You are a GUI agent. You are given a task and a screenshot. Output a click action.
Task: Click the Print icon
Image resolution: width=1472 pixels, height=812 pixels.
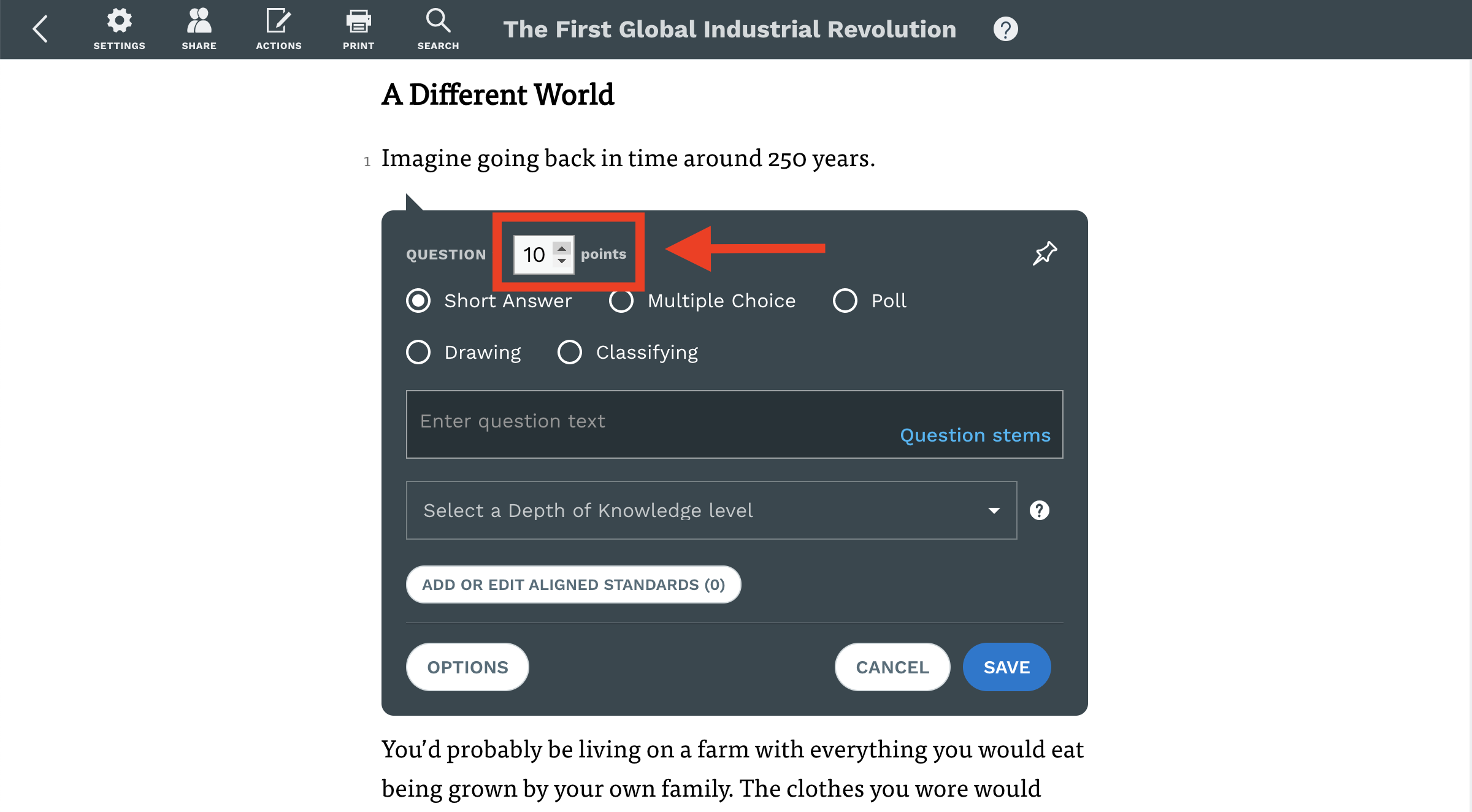[x=358, y=29]
